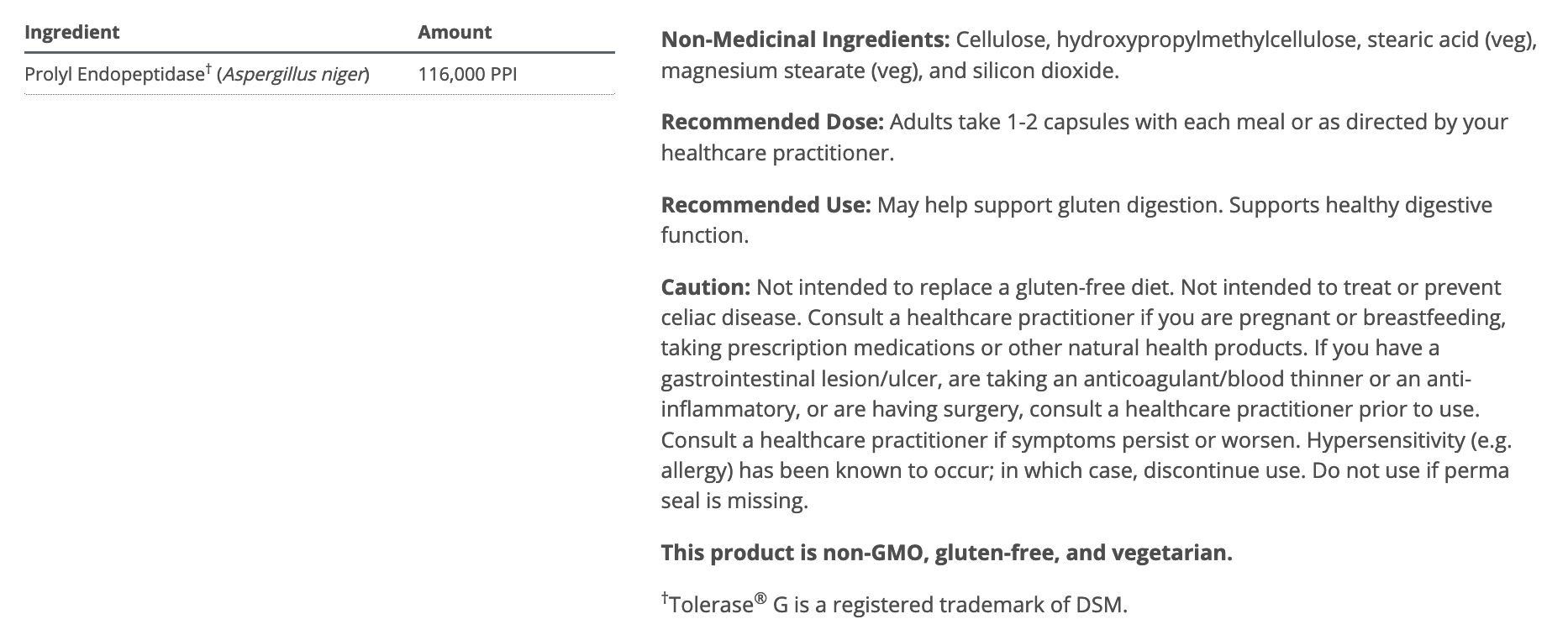
Task: Click the Recommended Dose label
Action: [771, 122]
